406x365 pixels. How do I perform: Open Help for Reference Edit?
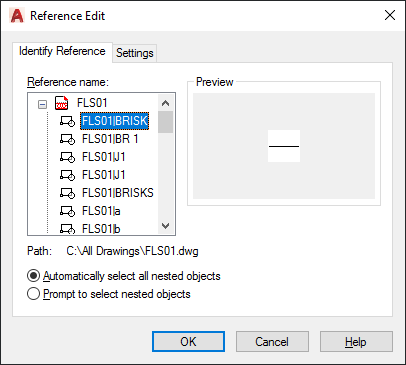pyautogui.click(x=356, y=342)
